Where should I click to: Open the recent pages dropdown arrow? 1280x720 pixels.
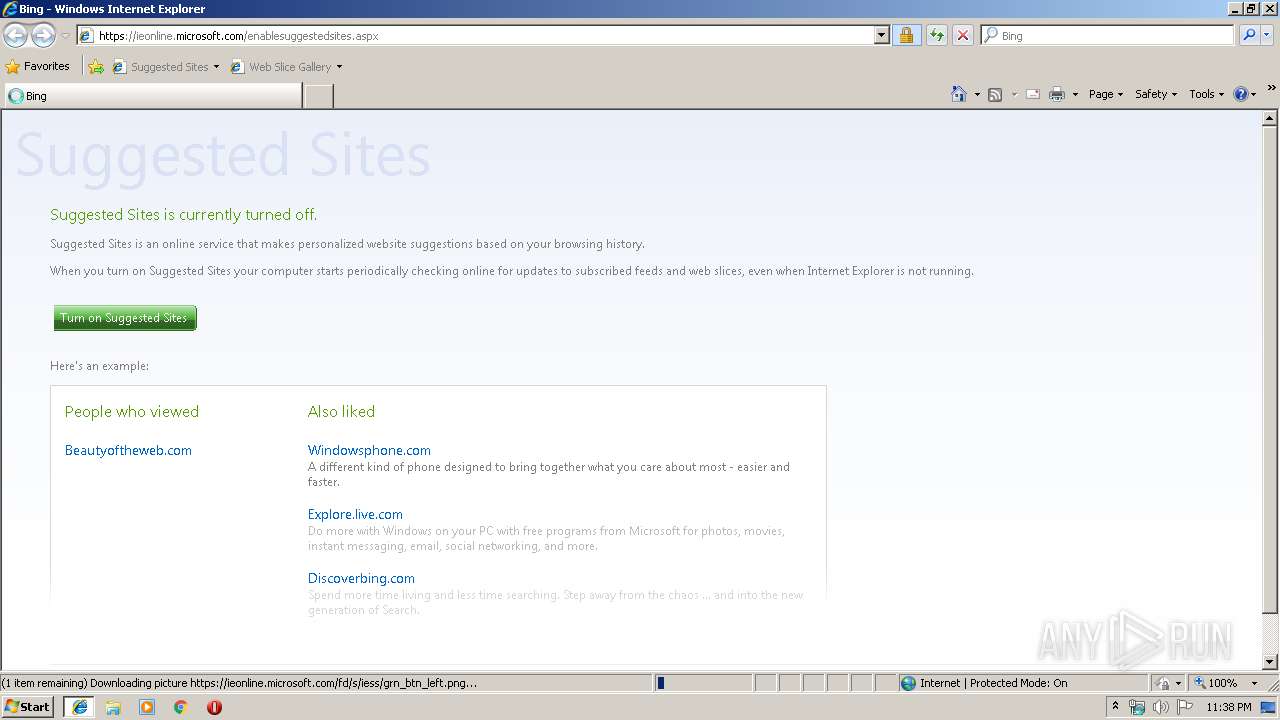click(x=65, y=36)
